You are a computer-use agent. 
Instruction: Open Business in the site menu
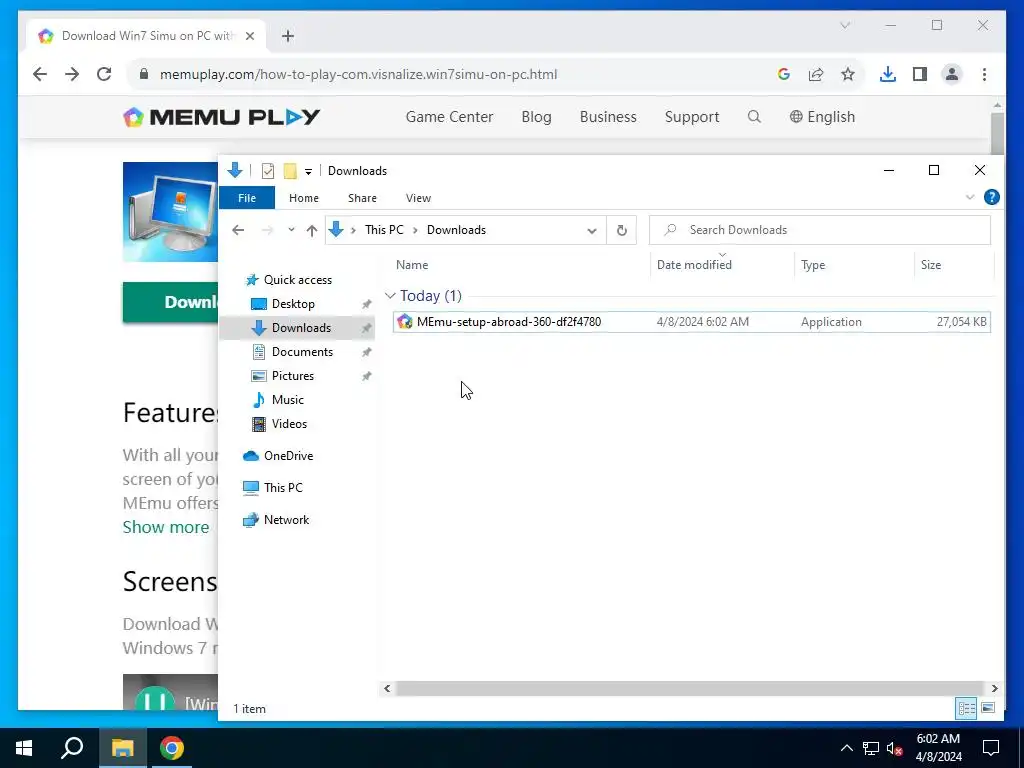608,117
